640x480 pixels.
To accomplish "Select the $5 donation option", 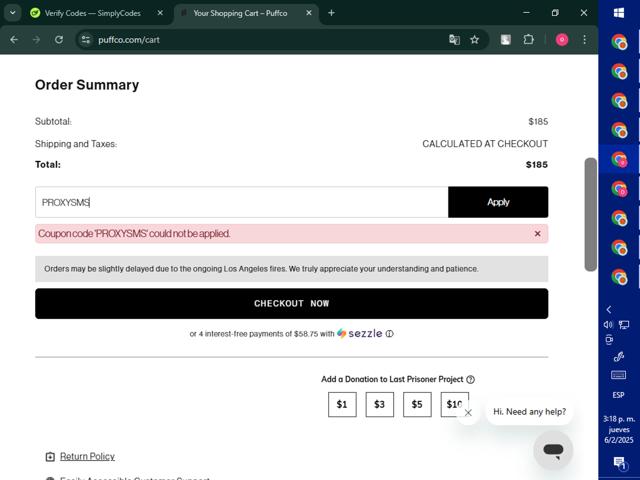I will point(417,404).
